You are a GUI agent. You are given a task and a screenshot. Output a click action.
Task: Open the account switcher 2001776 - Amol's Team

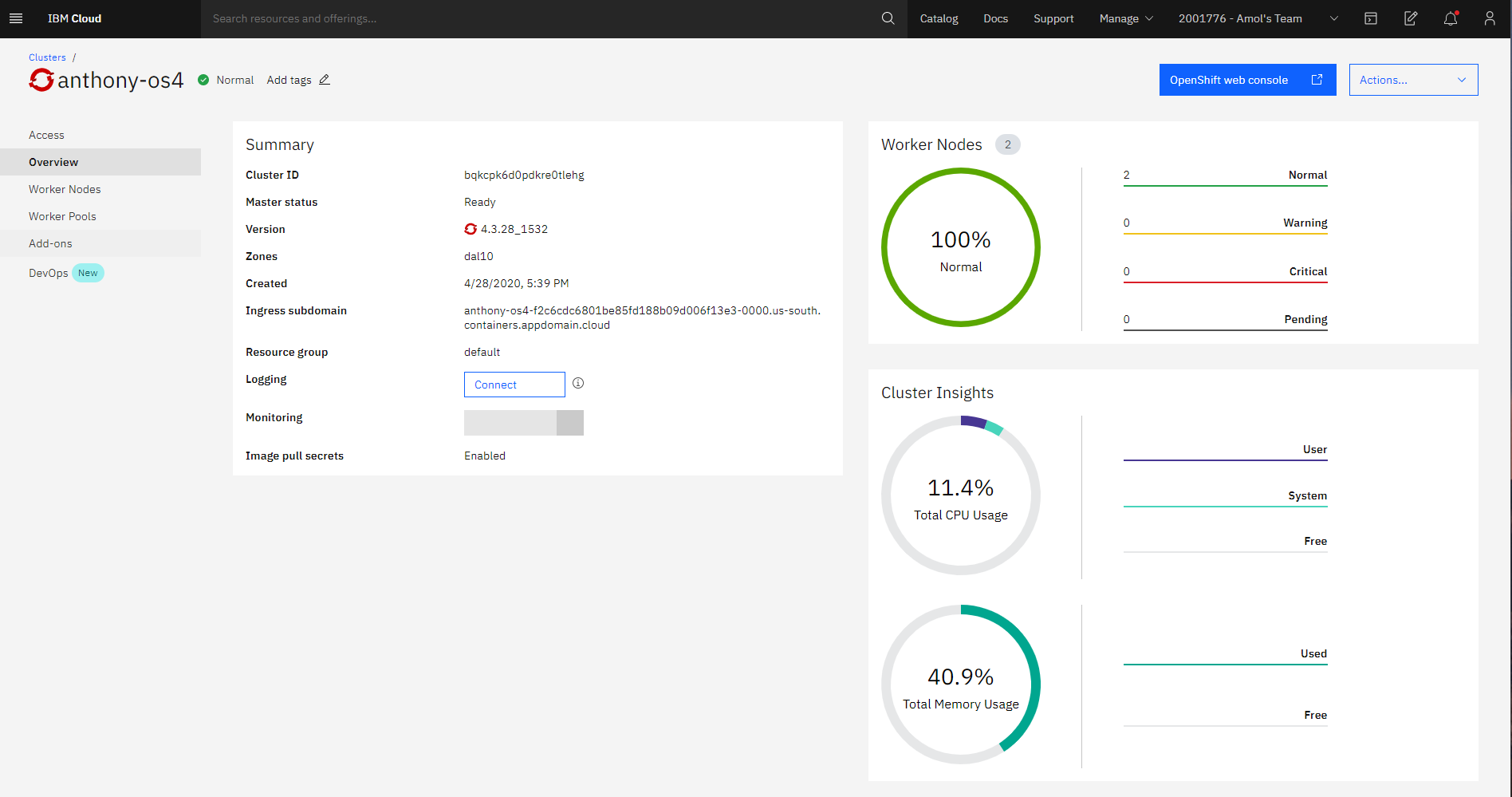(x=1258, y=18)
